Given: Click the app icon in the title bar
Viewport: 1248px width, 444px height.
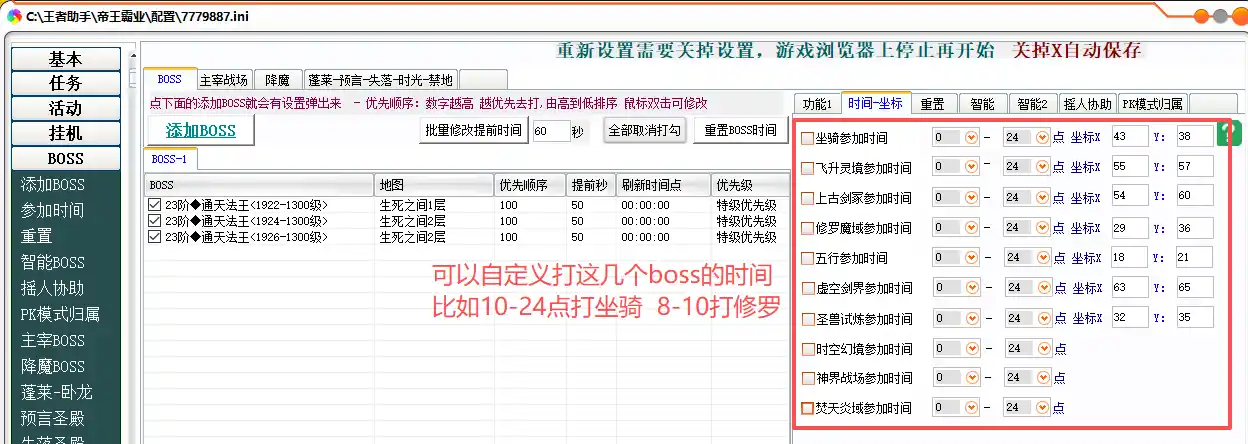Looking at the screenshot, I should tap(14, 16).
